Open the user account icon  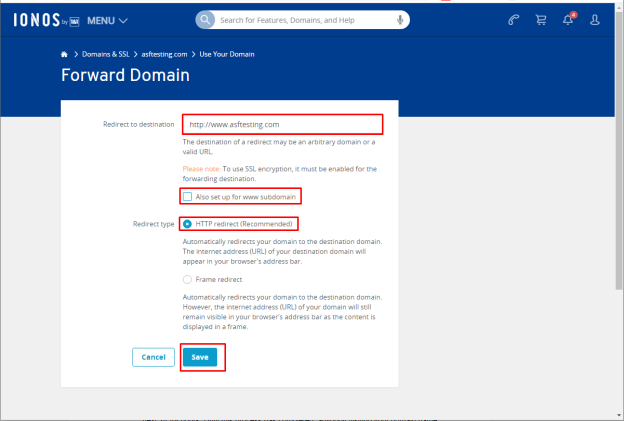point(595,20)
